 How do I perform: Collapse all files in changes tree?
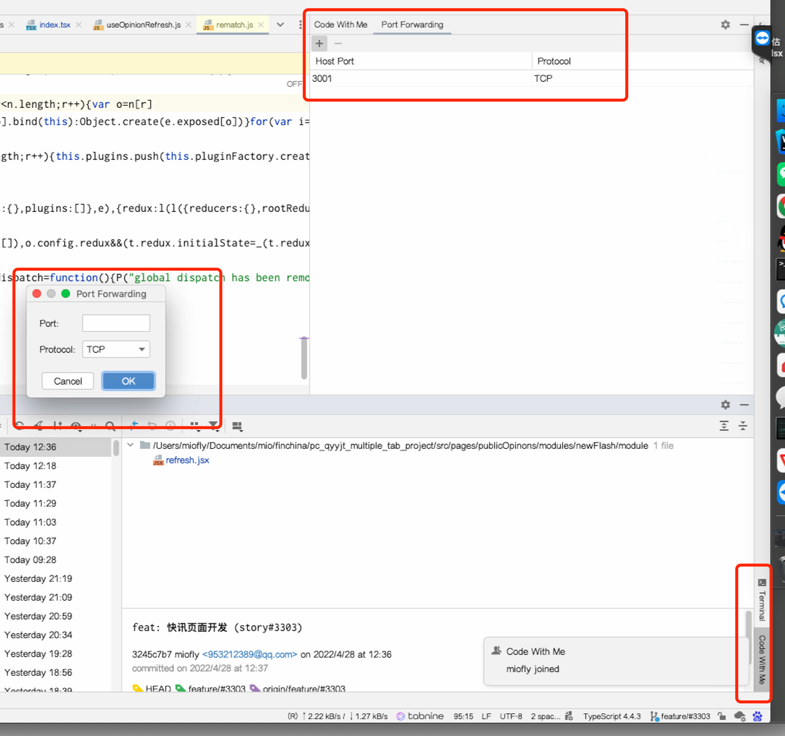[743, 426]
